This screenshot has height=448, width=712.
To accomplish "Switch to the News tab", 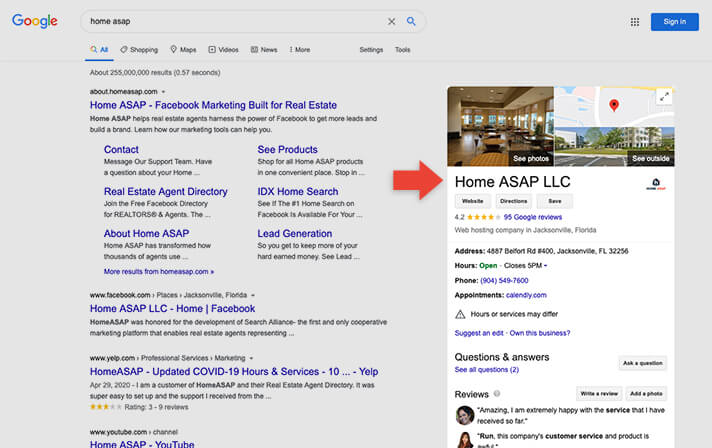I will point(264,49).
